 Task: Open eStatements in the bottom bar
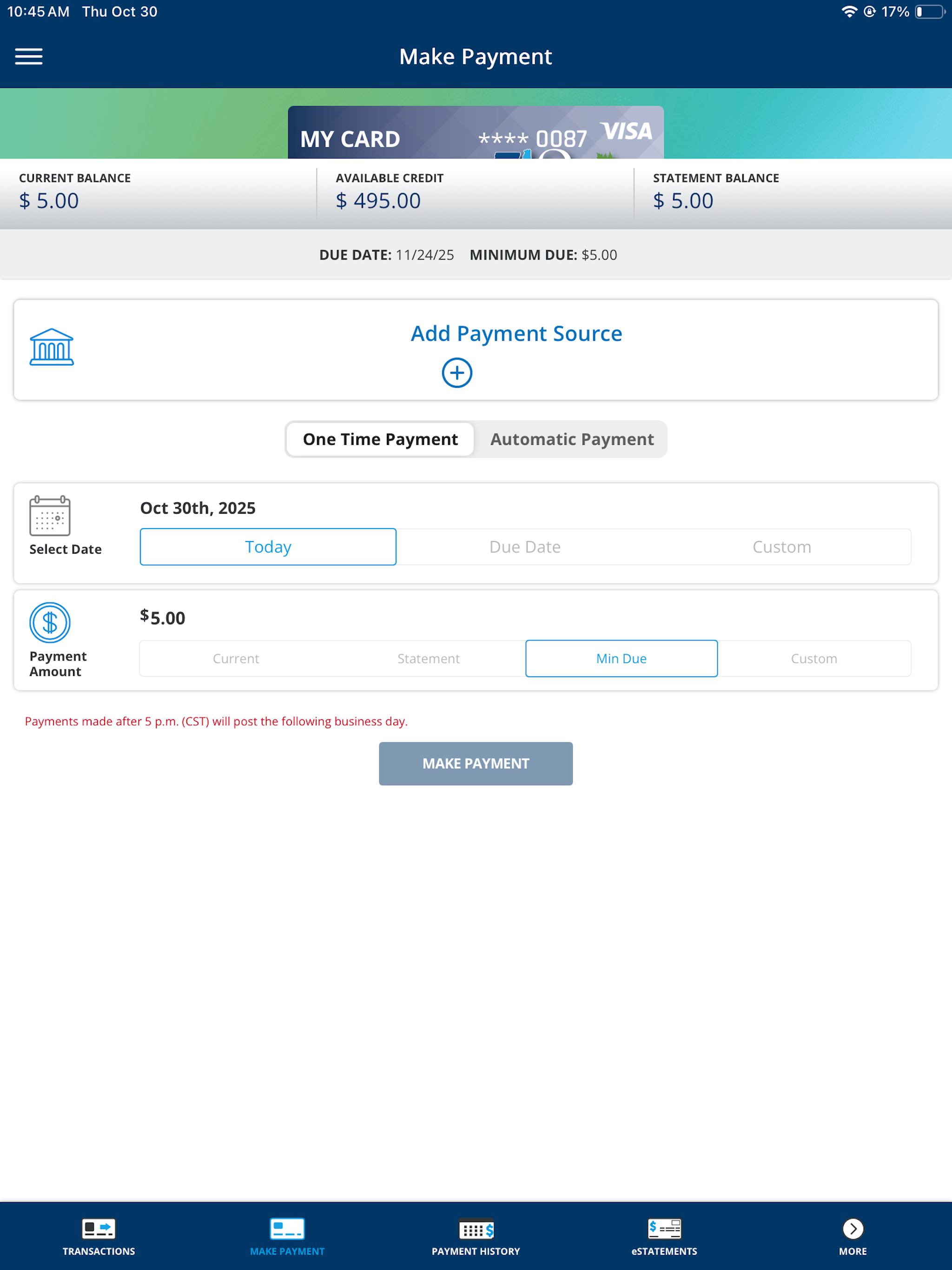click(664, 1237)
